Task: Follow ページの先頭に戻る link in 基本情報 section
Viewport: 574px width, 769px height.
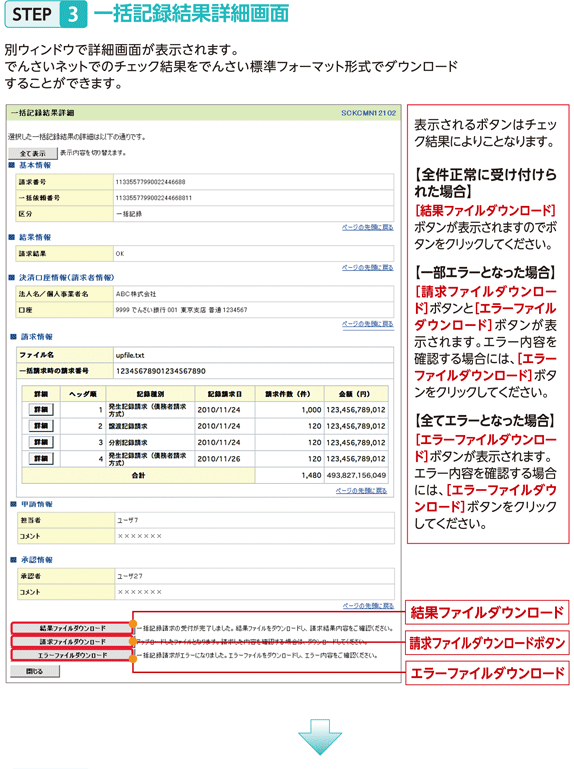Action: 367,228
